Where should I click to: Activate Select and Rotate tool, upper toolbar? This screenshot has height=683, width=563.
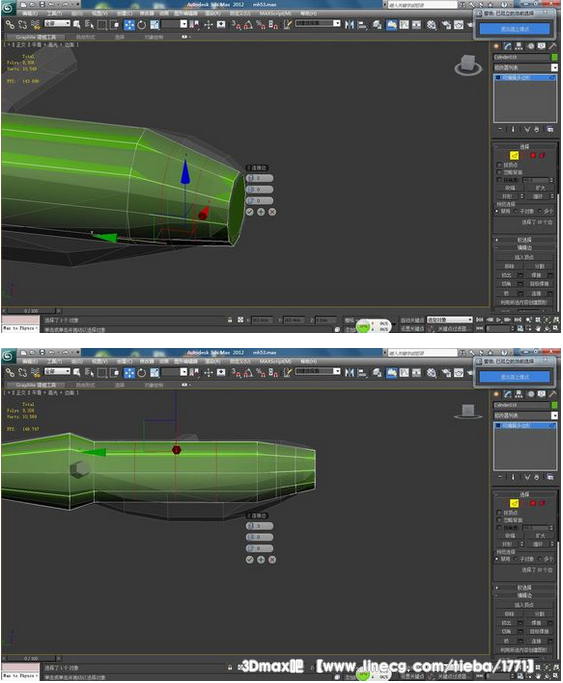click(x=142, y=25)
